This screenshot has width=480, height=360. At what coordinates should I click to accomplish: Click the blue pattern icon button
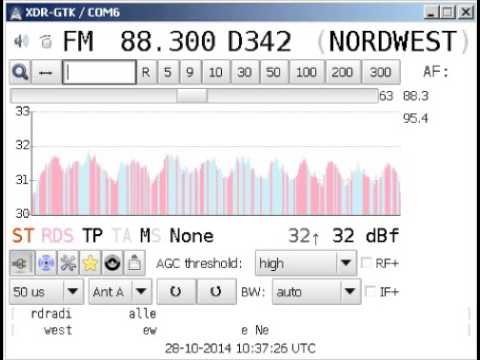(46, 263)
